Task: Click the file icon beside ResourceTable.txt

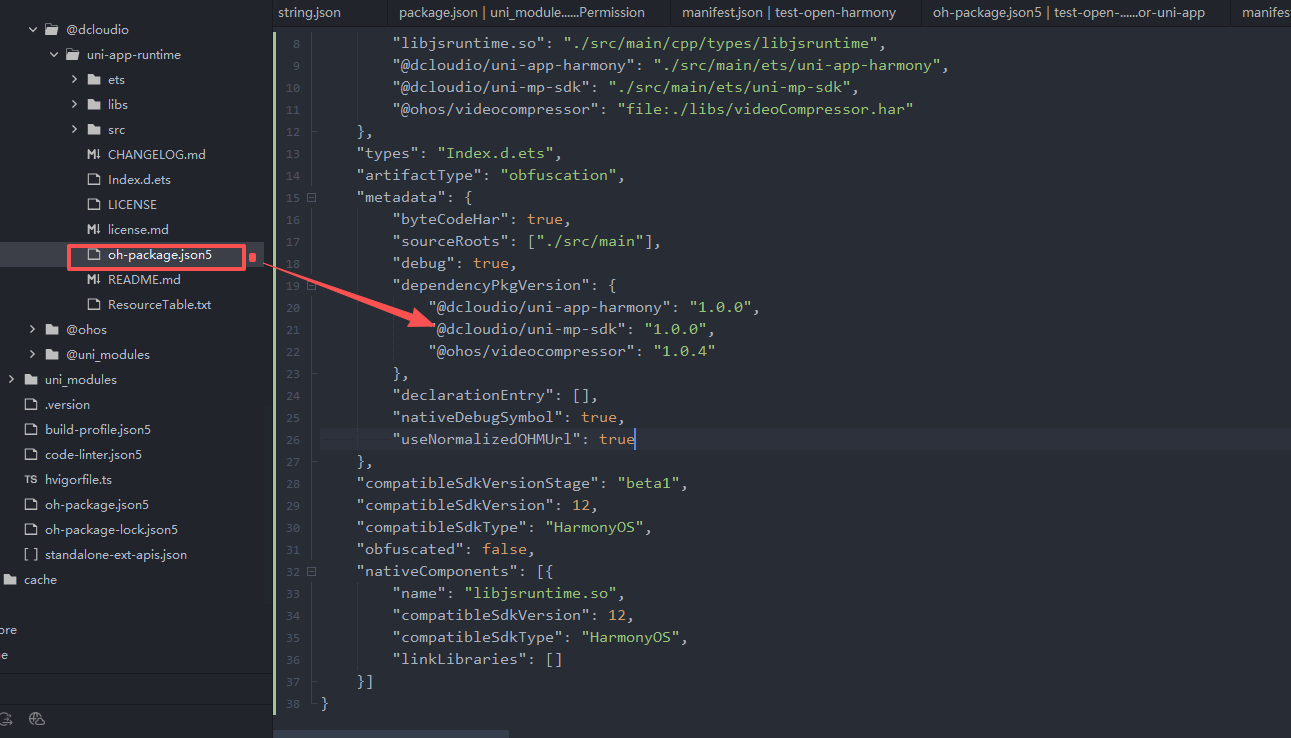Action: point(93,304)
